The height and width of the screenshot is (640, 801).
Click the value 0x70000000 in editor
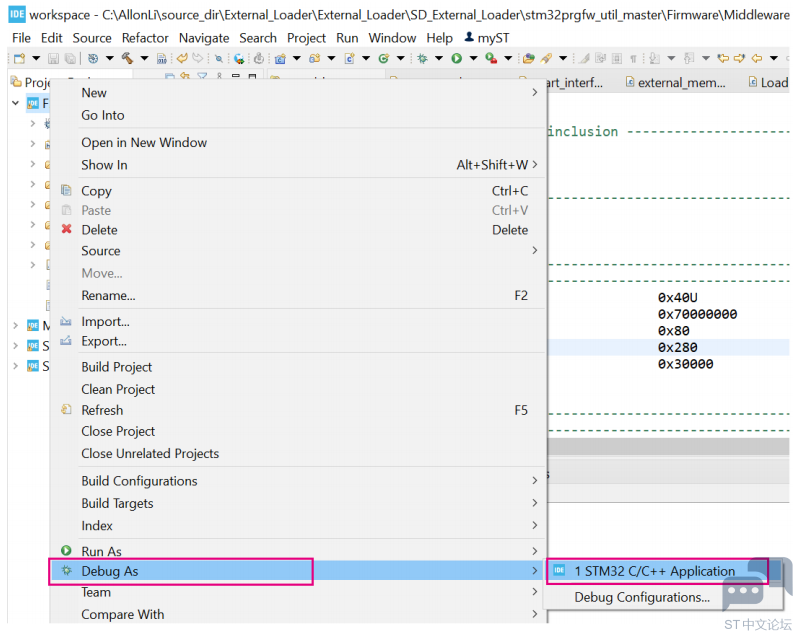click(x=697, y=314)
